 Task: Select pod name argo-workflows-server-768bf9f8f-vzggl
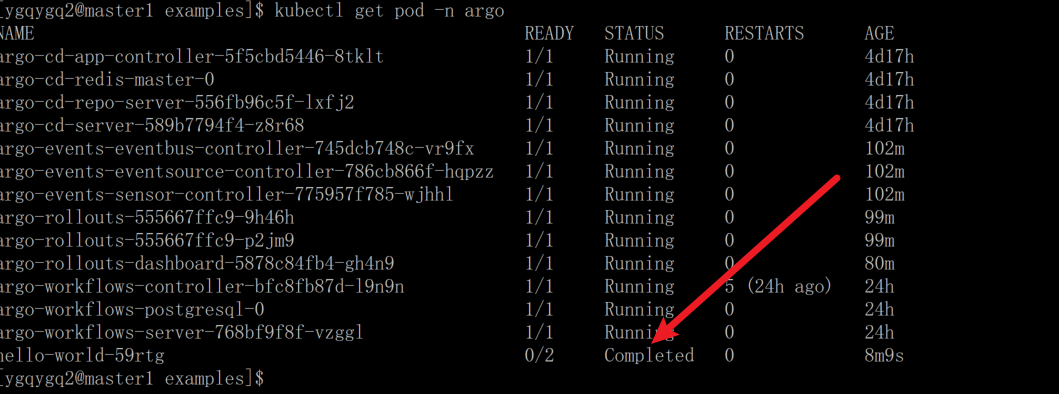point(182,333)
